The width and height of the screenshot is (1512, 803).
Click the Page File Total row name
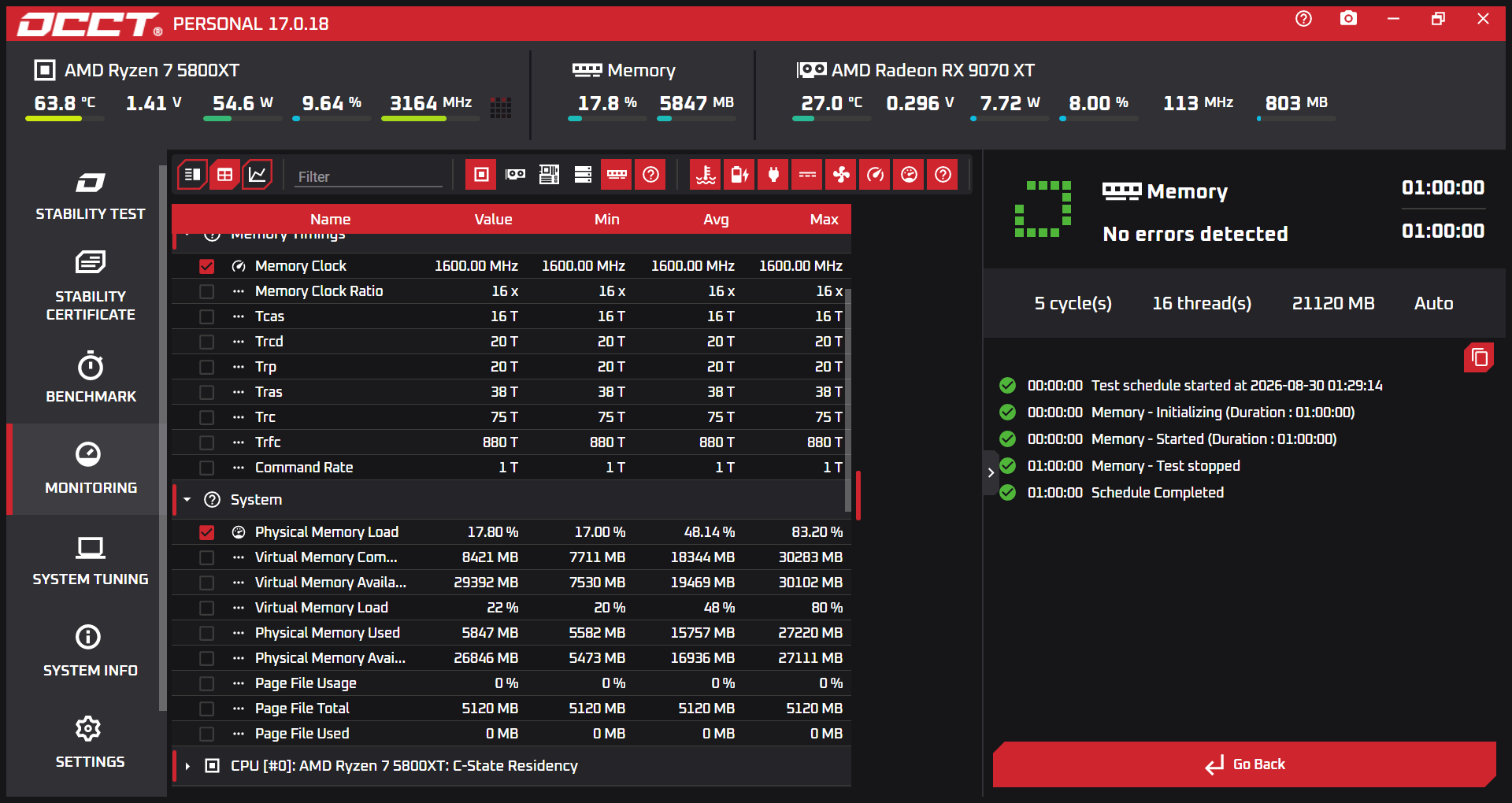click(302, 709)
